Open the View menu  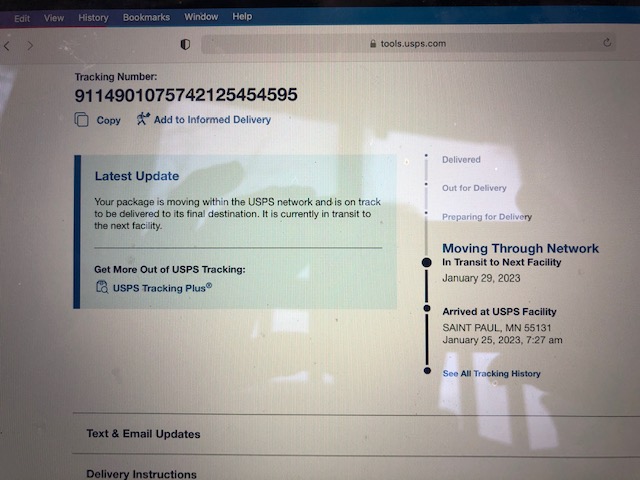54,18
